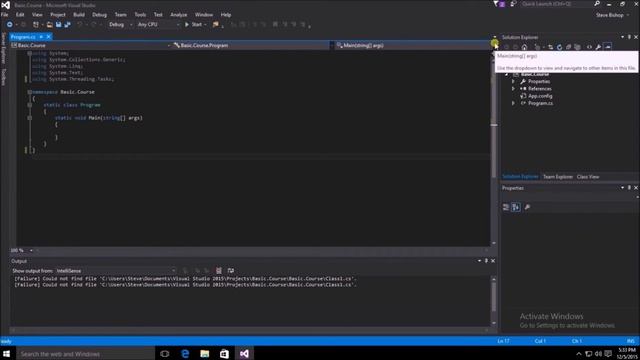Screen dimensions: 640x360
Task: Click the Show All Files icon
Action: tap(577, 47)
